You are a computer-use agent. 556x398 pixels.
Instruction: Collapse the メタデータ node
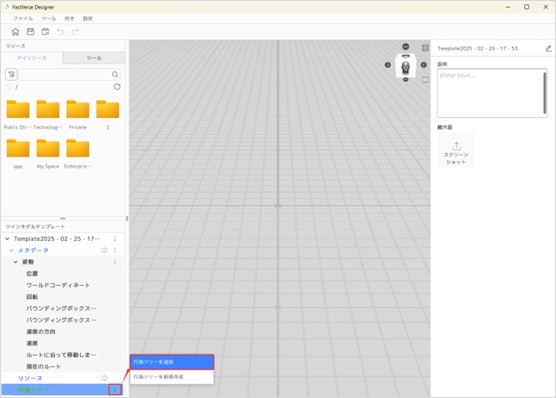tap(11, 250)
